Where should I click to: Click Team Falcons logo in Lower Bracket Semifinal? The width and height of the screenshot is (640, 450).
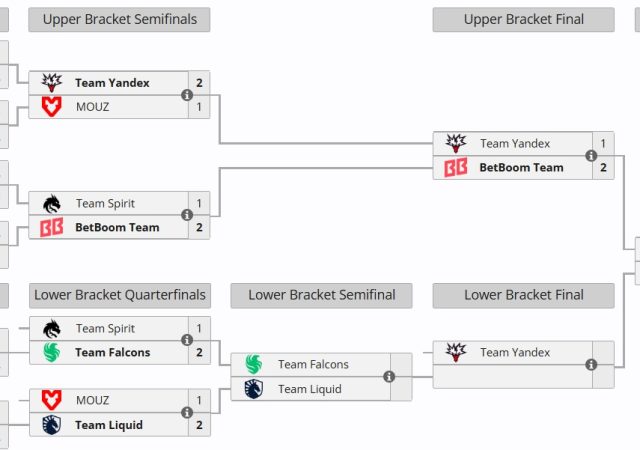coord(253,364)
